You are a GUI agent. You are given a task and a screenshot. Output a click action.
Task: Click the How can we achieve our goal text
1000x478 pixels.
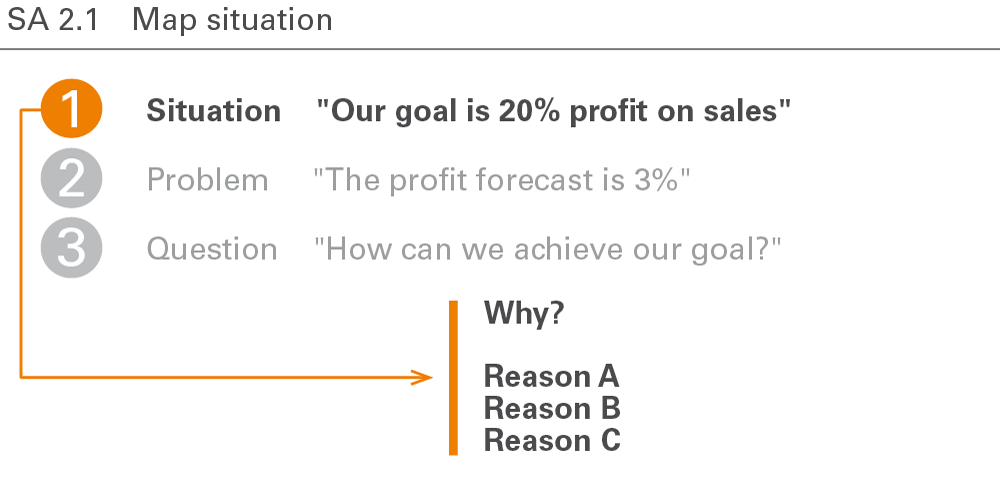[x=547, y=249]
